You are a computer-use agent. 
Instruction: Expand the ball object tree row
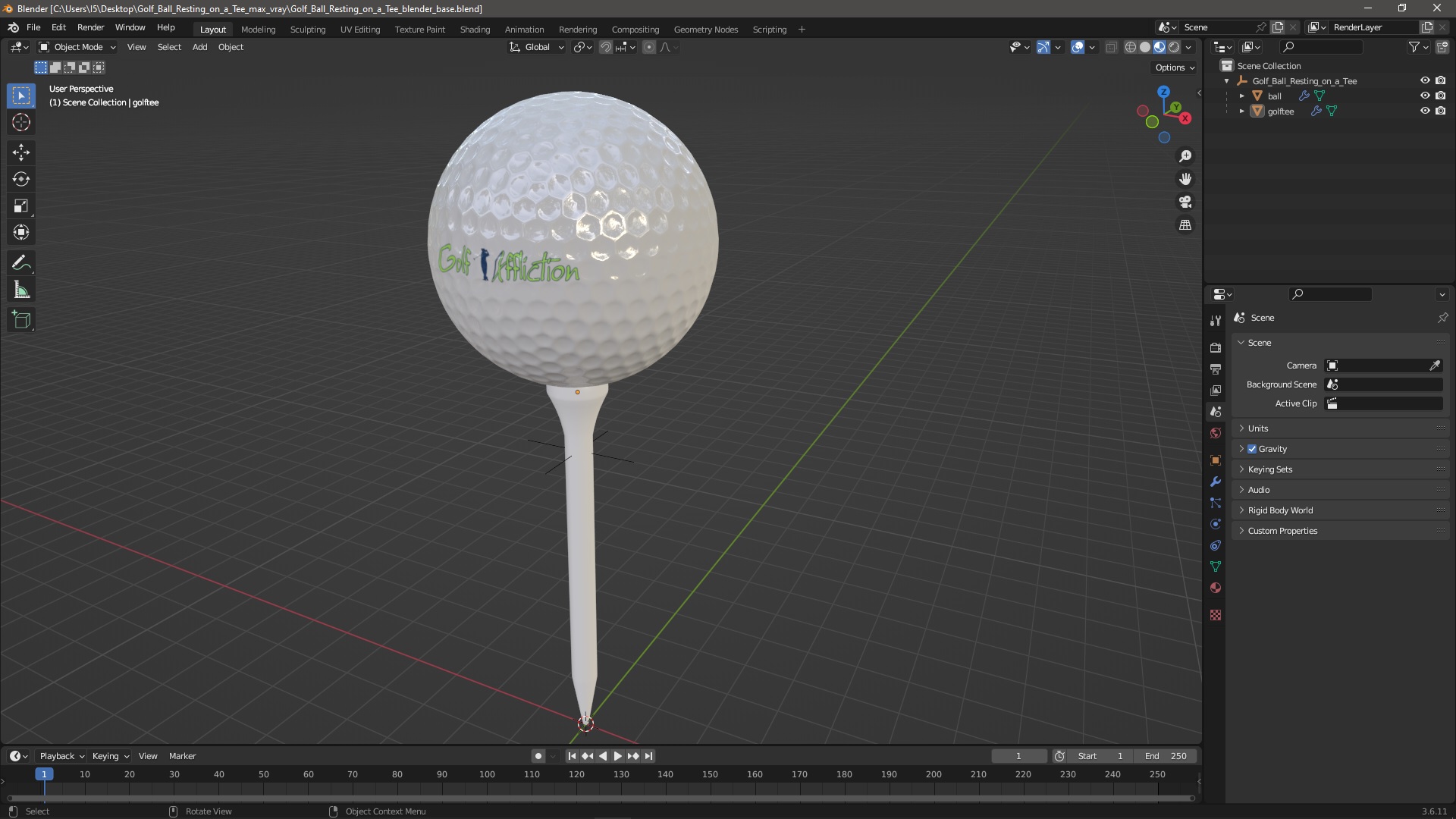click(1242, 96)
